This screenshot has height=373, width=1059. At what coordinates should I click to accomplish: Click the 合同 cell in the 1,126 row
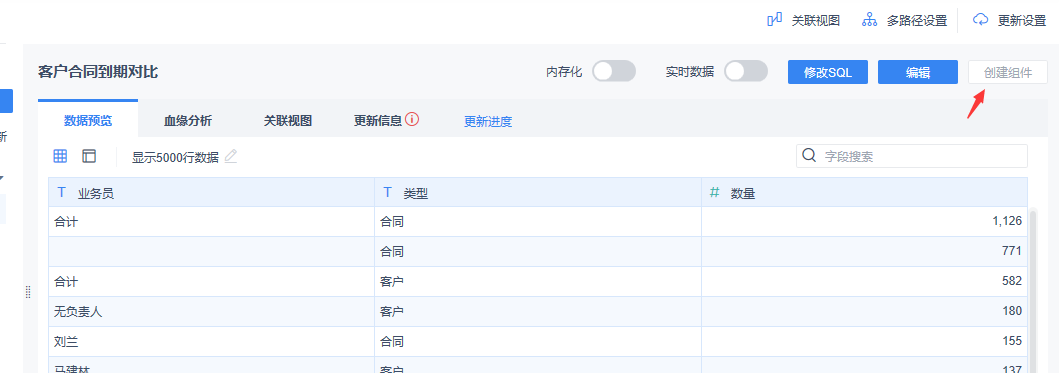tap(538, 221)
